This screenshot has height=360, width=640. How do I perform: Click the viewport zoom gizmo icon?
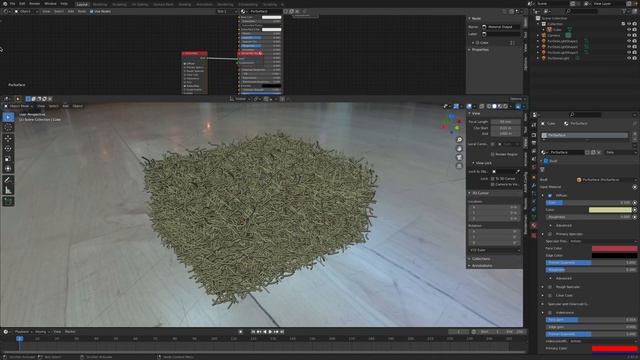[x=459, y=140]
